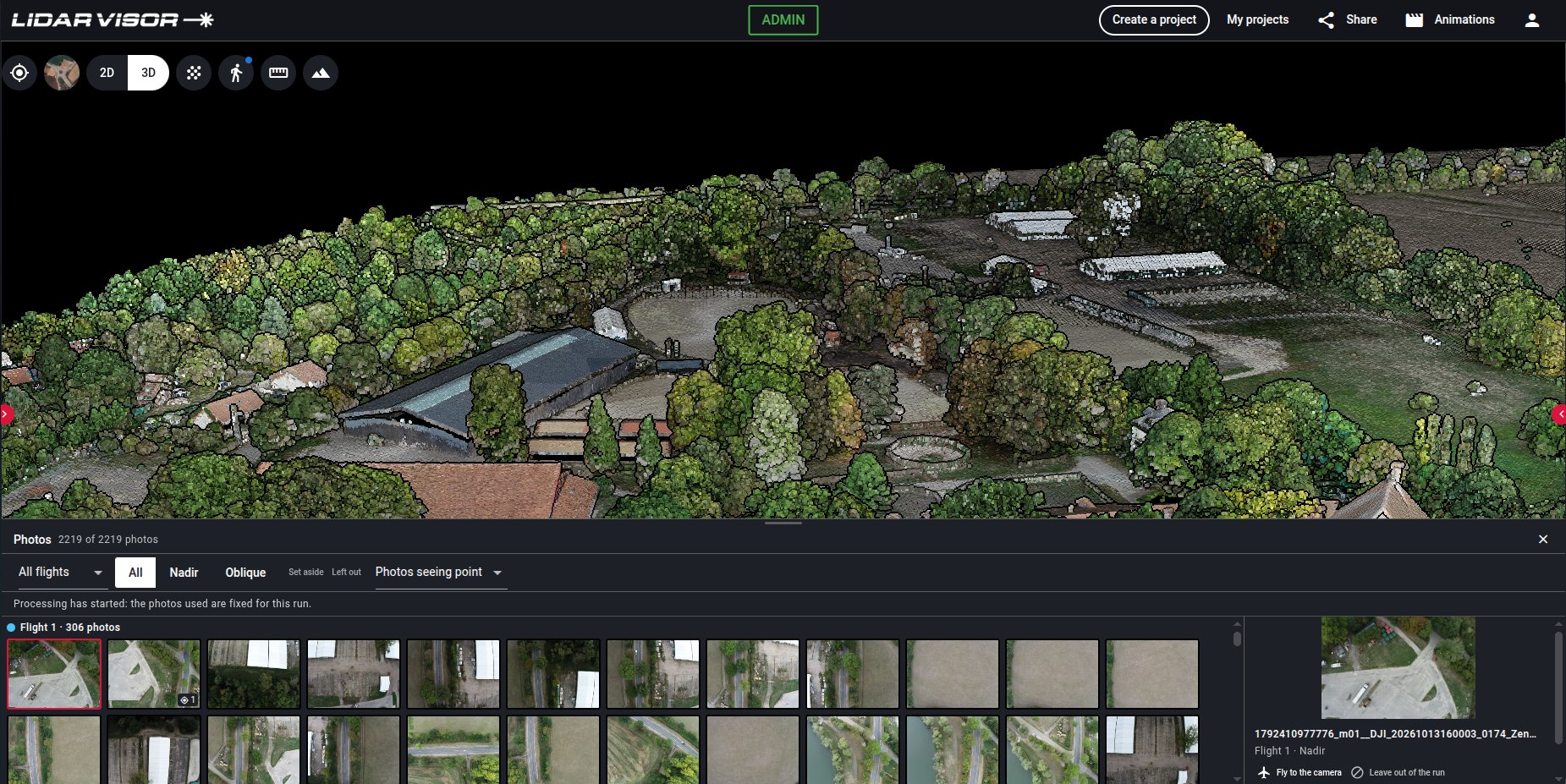Select the All photos filter tab

click(135, 573)
